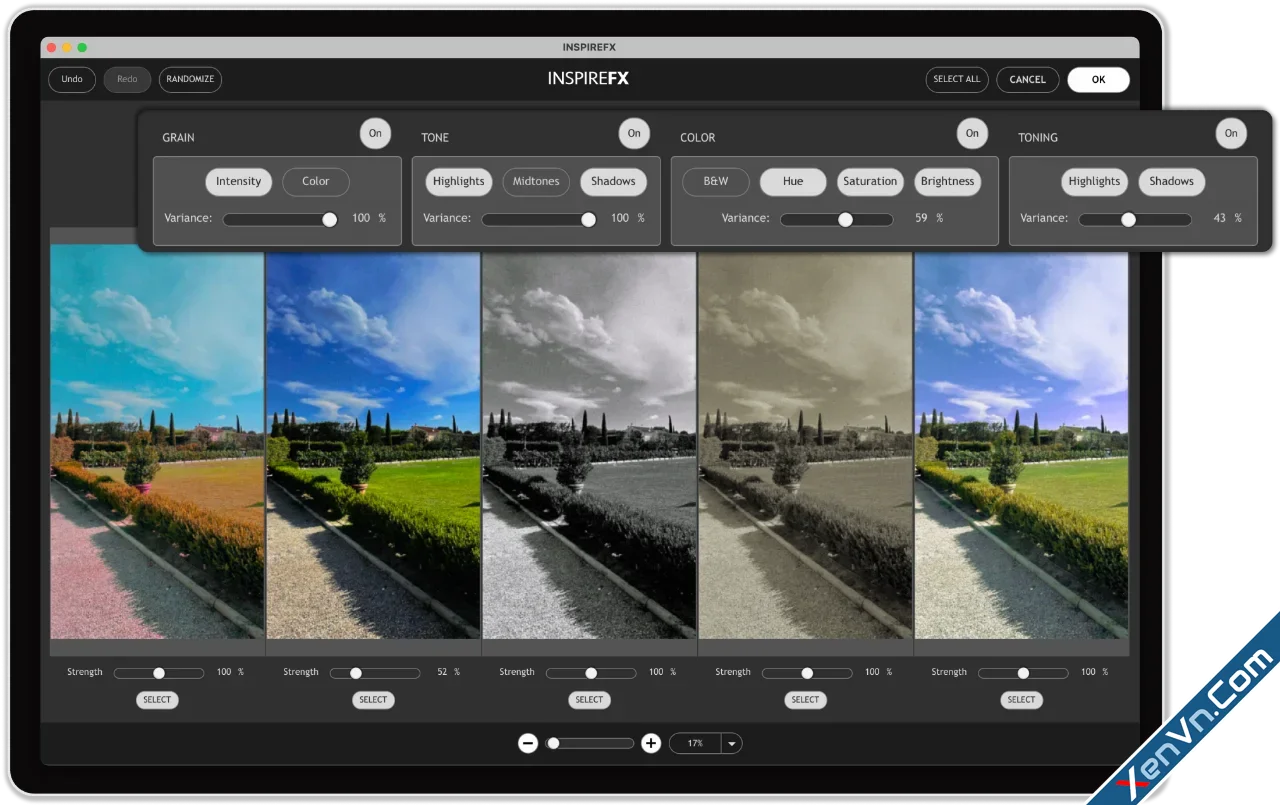
Task: Click the RANDOMIZE button
Action: (190, 79)
